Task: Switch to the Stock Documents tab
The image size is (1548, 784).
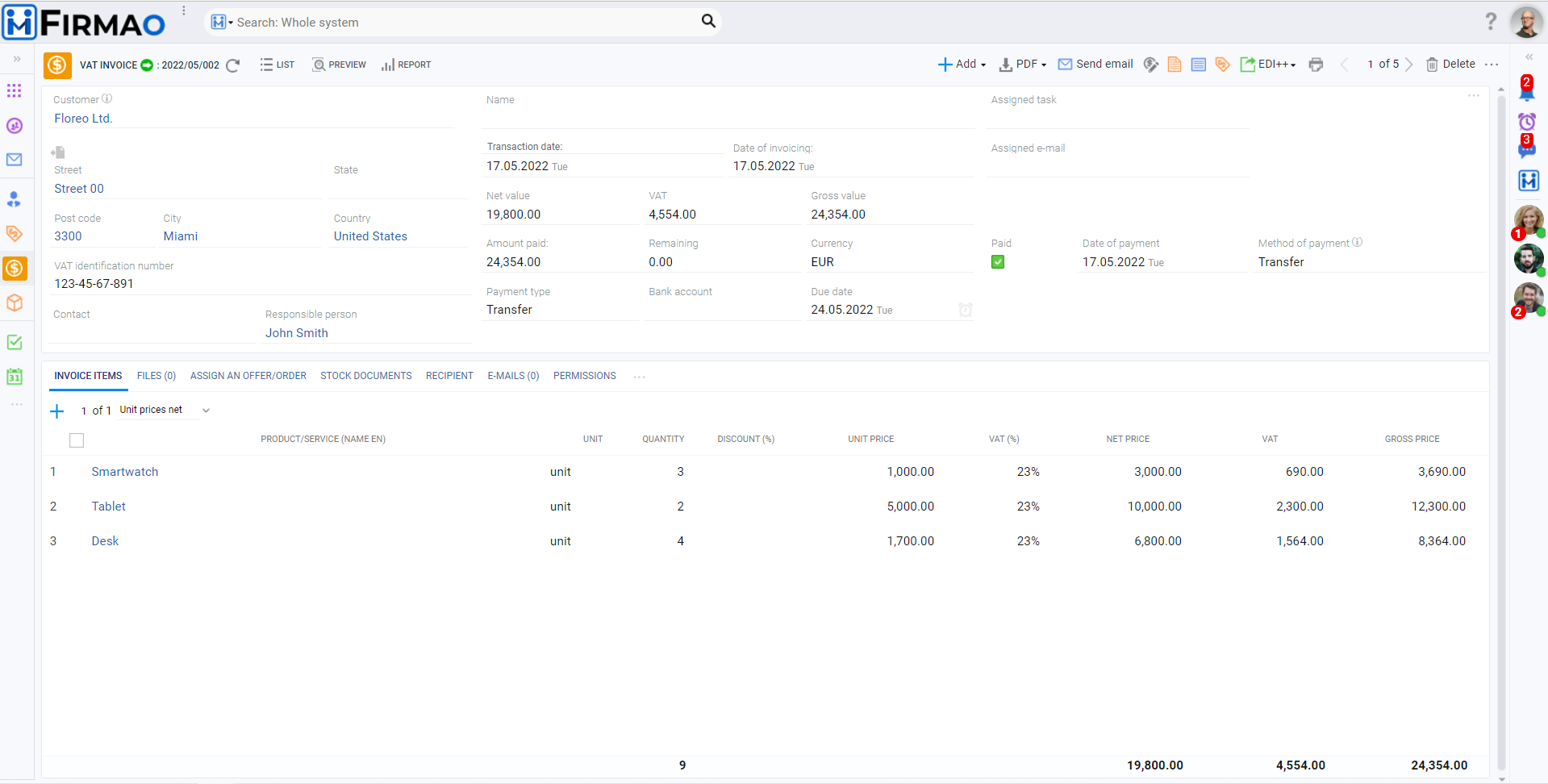Action: point(365,376)
